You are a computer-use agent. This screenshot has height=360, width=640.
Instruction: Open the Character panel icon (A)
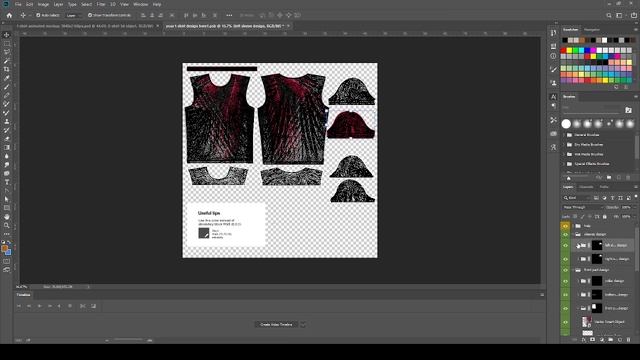553,97
